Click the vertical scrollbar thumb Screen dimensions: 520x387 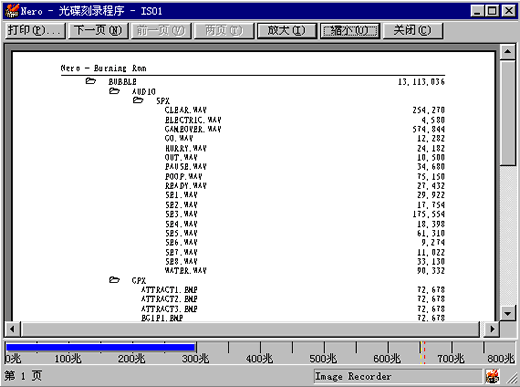coord(508,112)
